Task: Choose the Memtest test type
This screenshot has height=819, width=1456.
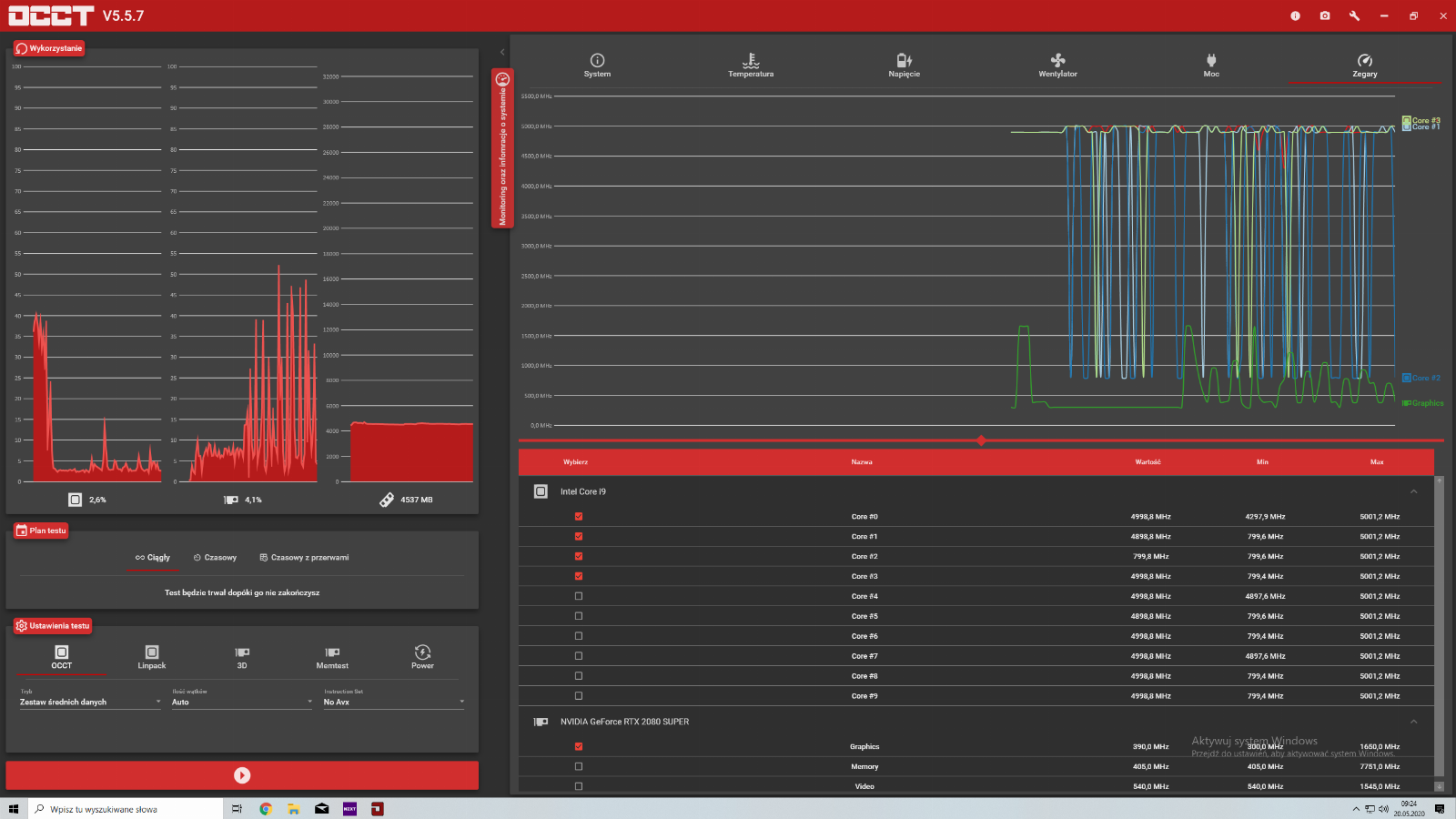Action: pyautogui.click(x=332, y=657)
